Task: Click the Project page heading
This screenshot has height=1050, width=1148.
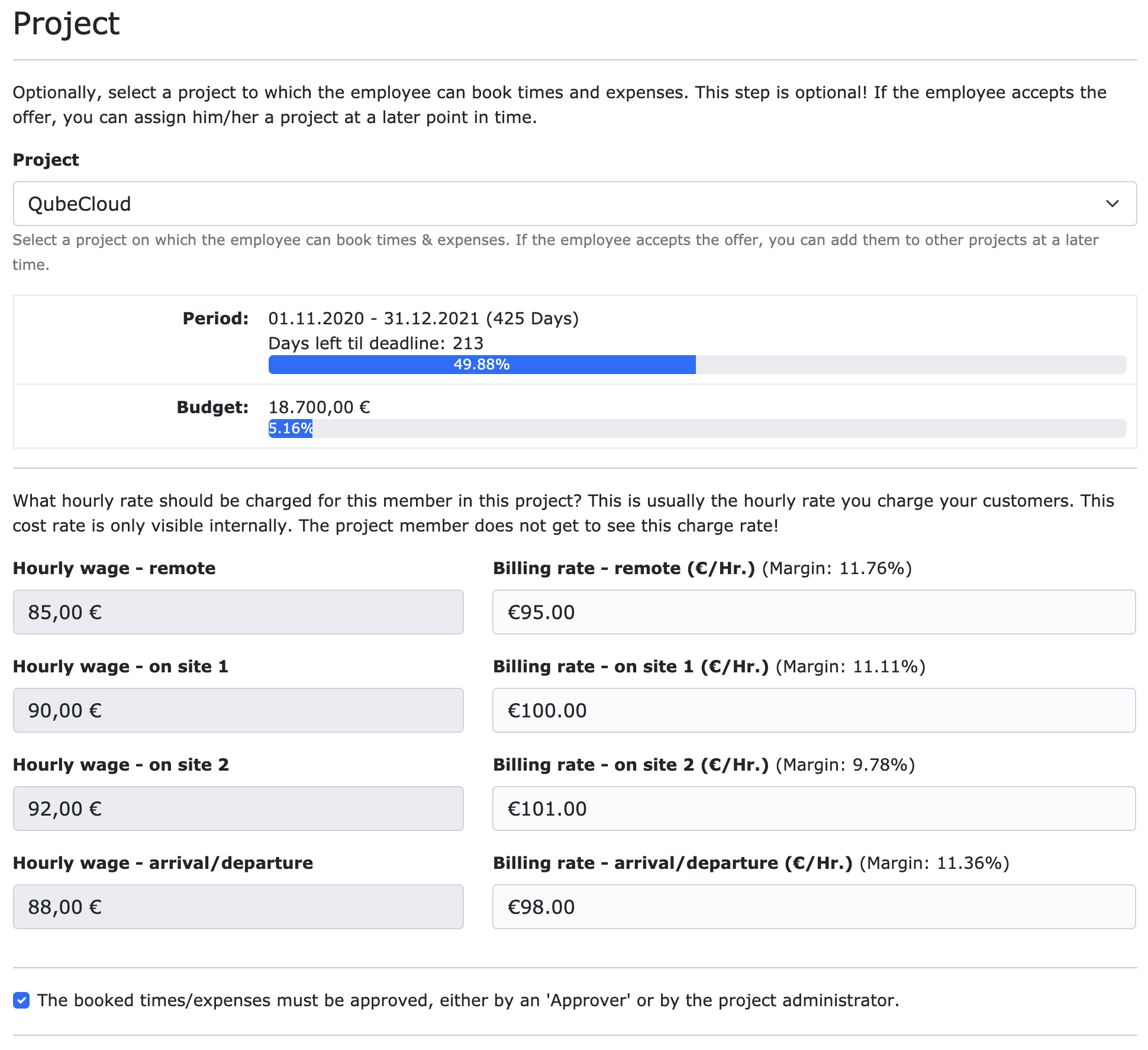Action: 66,24
